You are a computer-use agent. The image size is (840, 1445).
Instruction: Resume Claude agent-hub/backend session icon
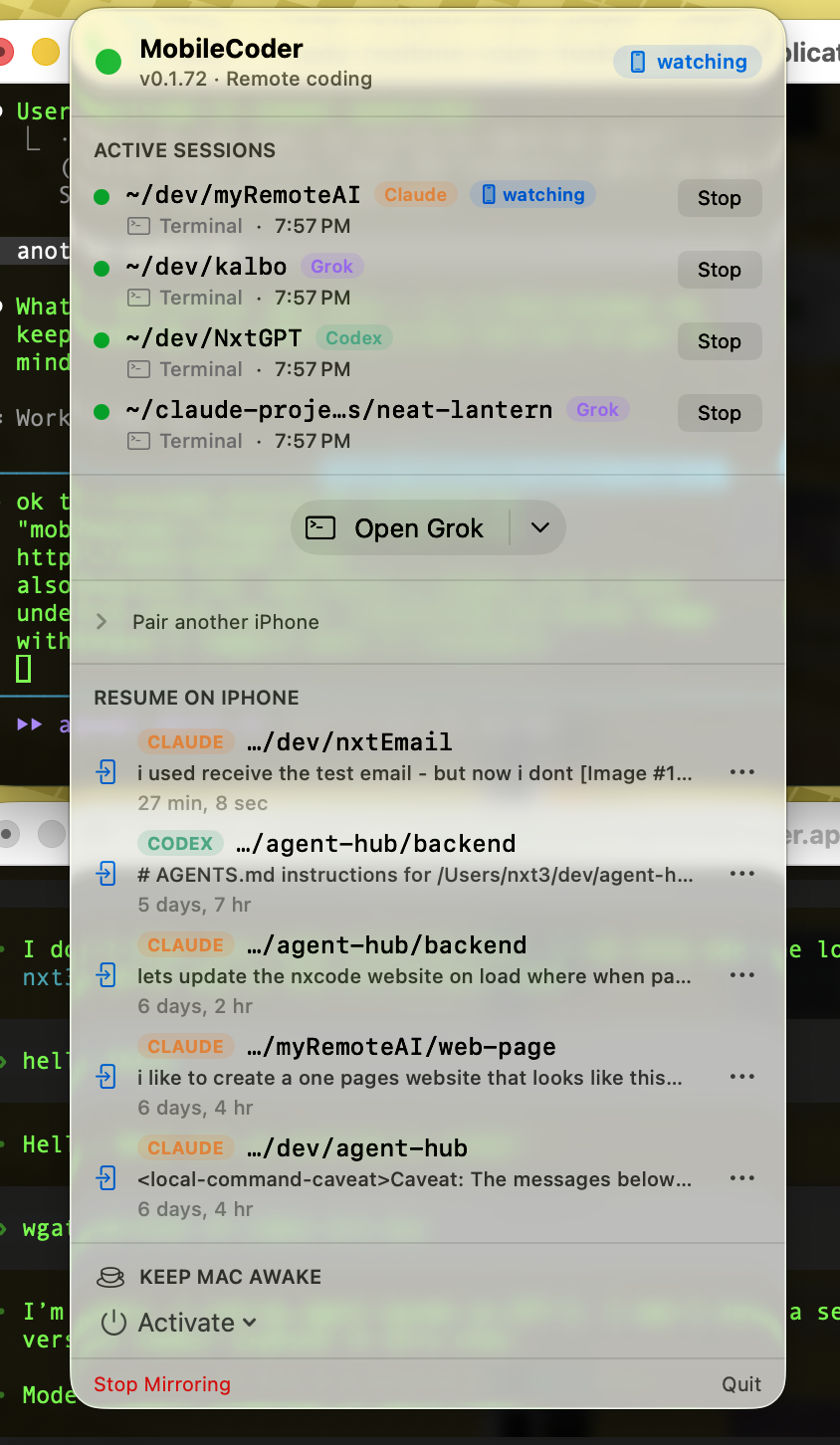tap(106, 975)
